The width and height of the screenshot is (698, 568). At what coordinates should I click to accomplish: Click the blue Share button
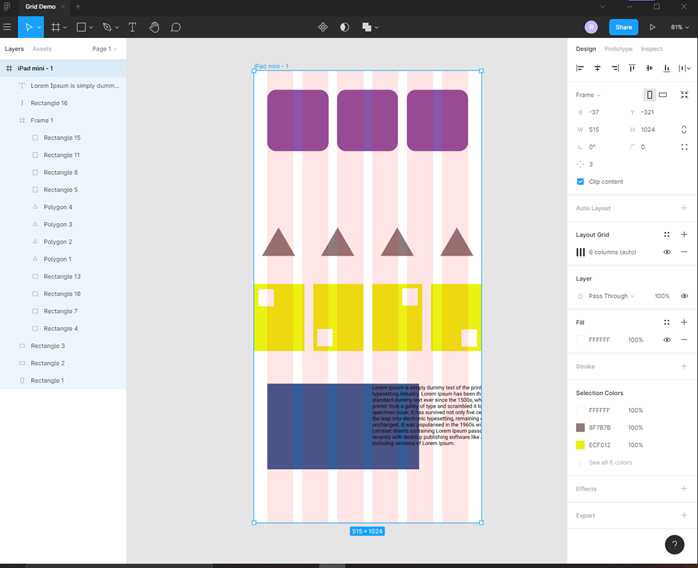[623, 27]
